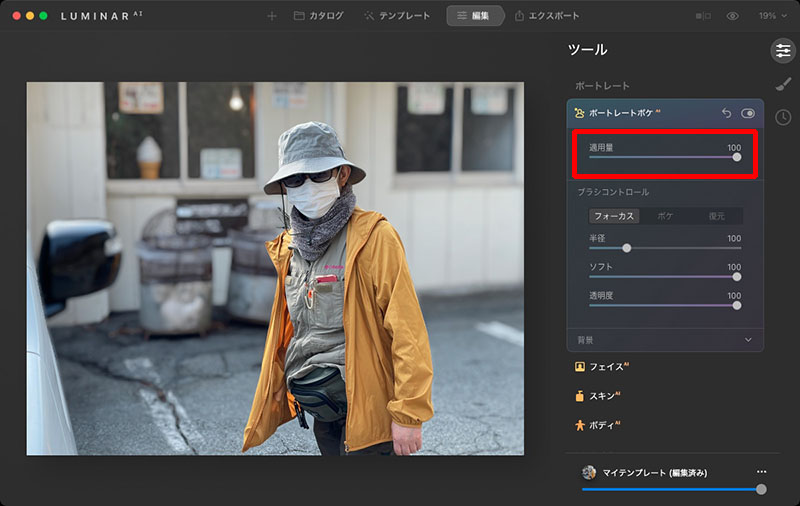This screenshot has width=800, height=506.
Task: Select the 復元 brush mode
Action: (x=716, y=216)
